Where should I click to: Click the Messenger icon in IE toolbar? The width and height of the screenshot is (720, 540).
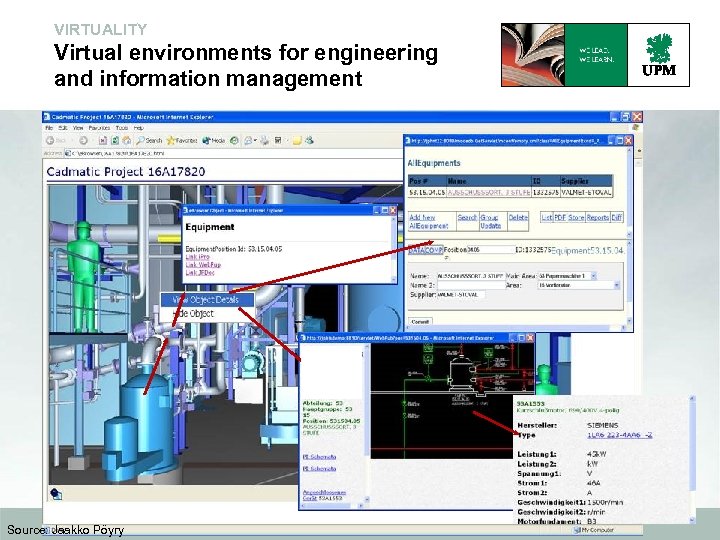pyautogui.click(x=309, y=141)
